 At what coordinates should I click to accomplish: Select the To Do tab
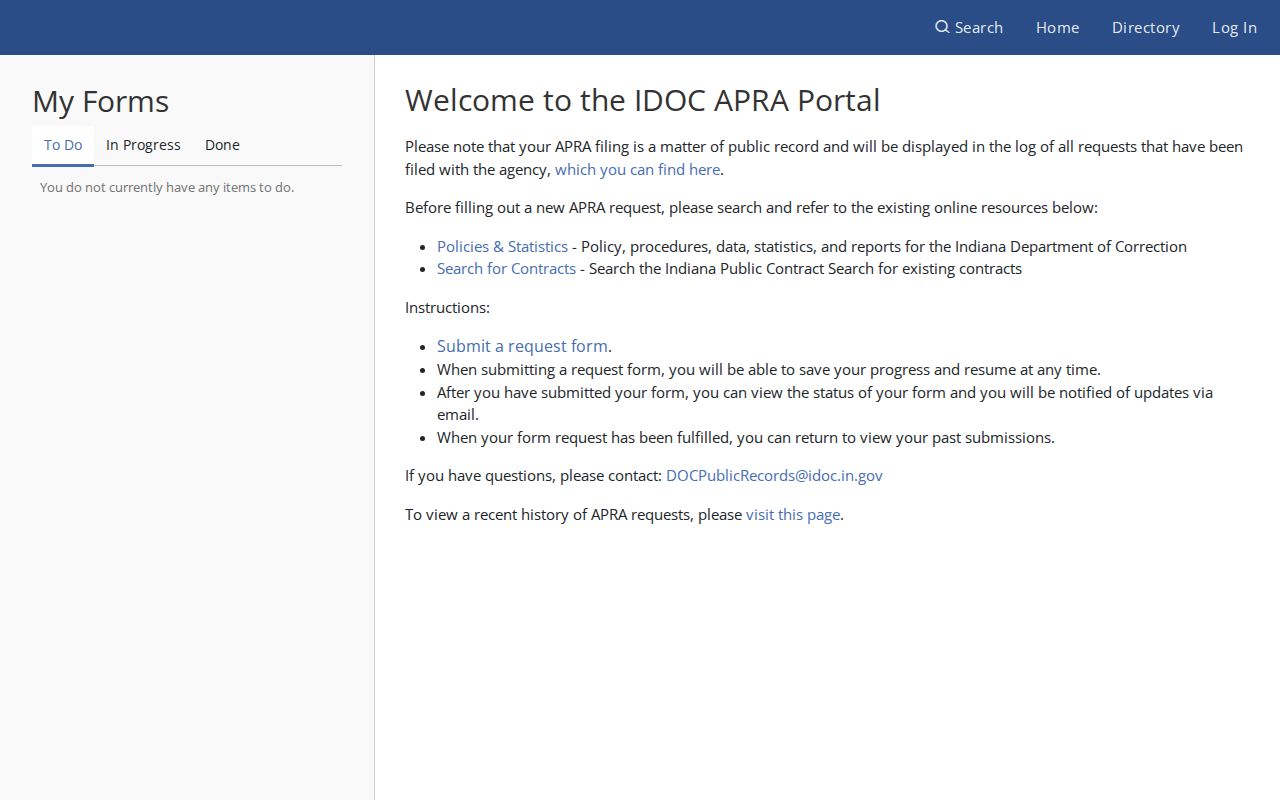tap(63, 145)
